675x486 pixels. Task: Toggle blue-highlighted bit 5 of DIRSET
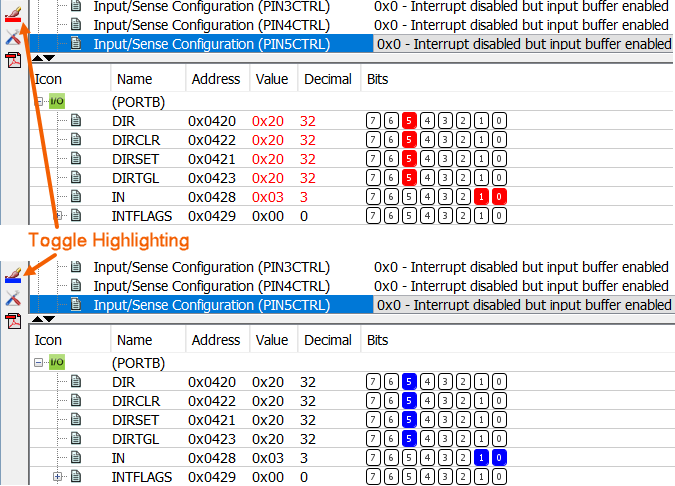409,419
